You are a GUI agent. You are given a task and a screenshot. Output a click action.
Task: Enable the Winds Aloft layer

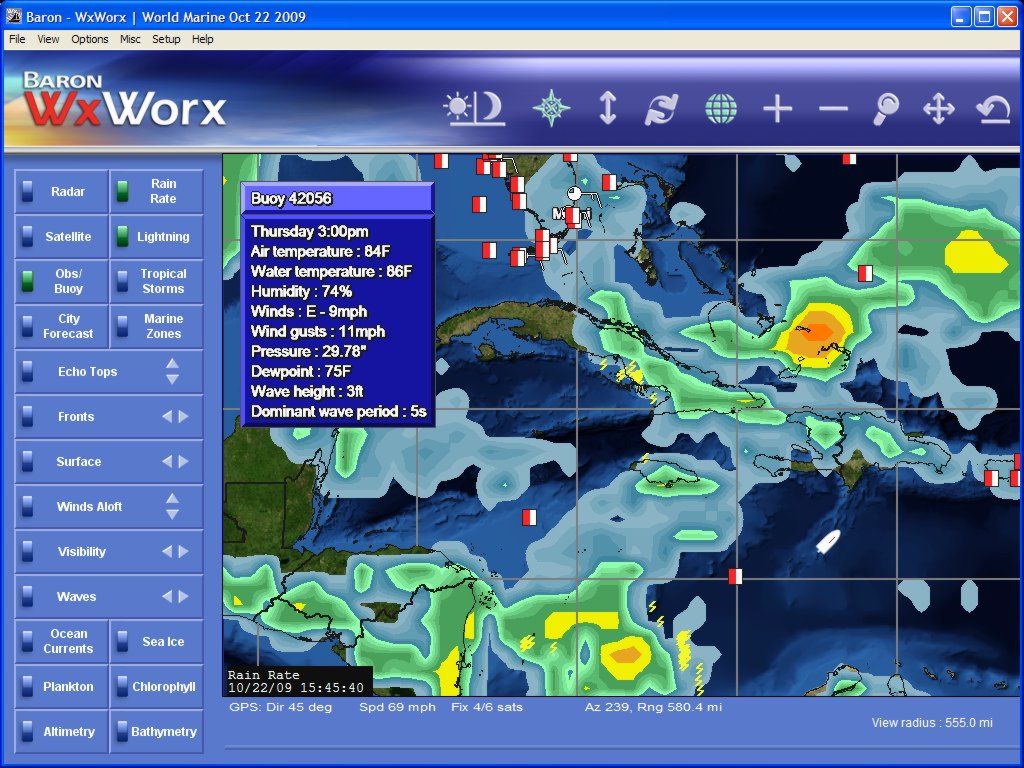coord(89,507)
